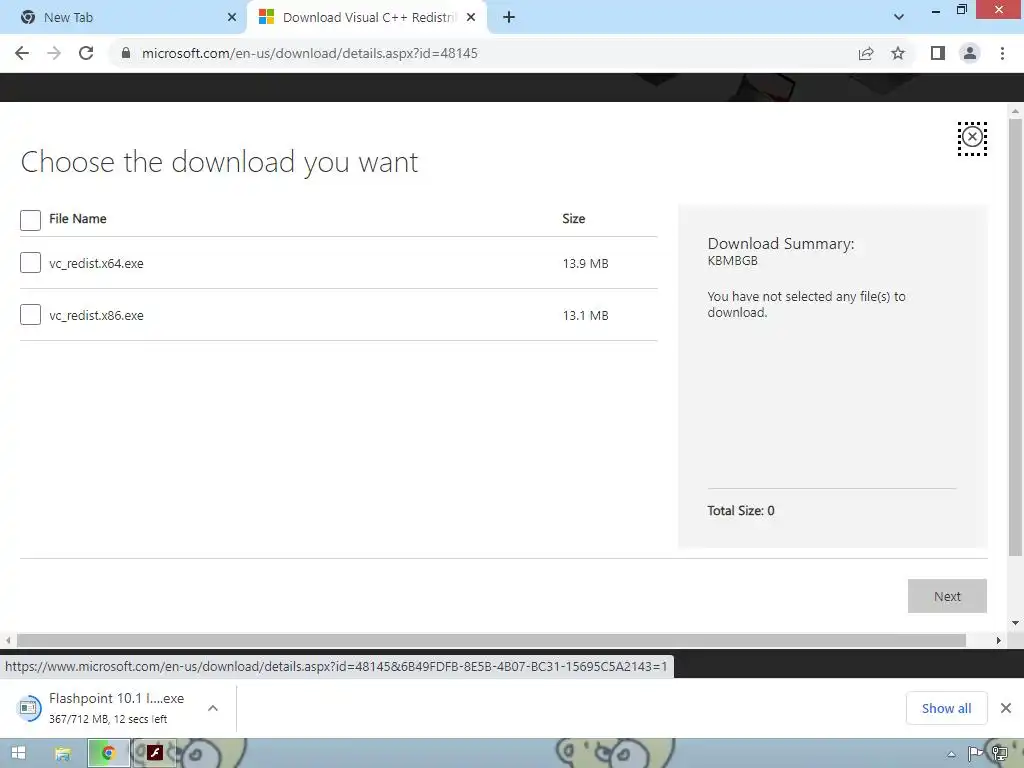Image resolution: width=1024 pixels, height=768 pixels.
Task: Click the 13.9 MB size value
Action: pos(585,263)
